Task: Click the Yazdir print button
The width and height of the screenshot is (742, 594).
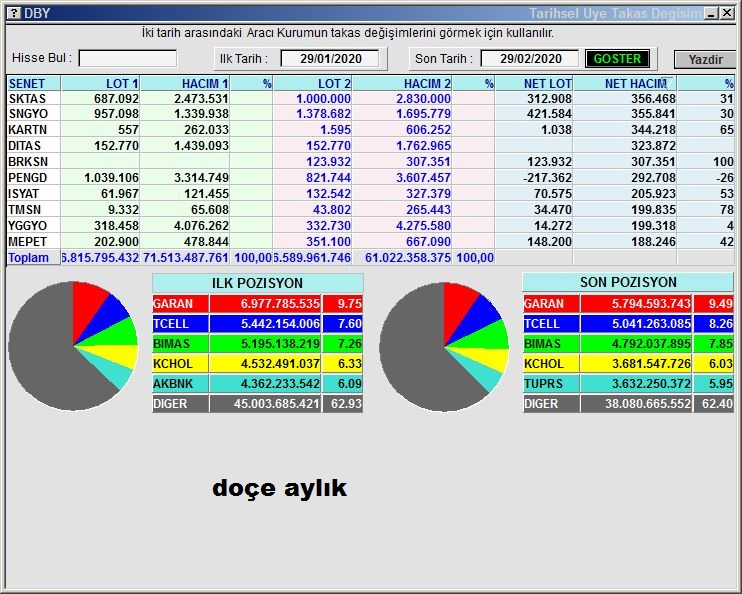Action: pos(705,60)
